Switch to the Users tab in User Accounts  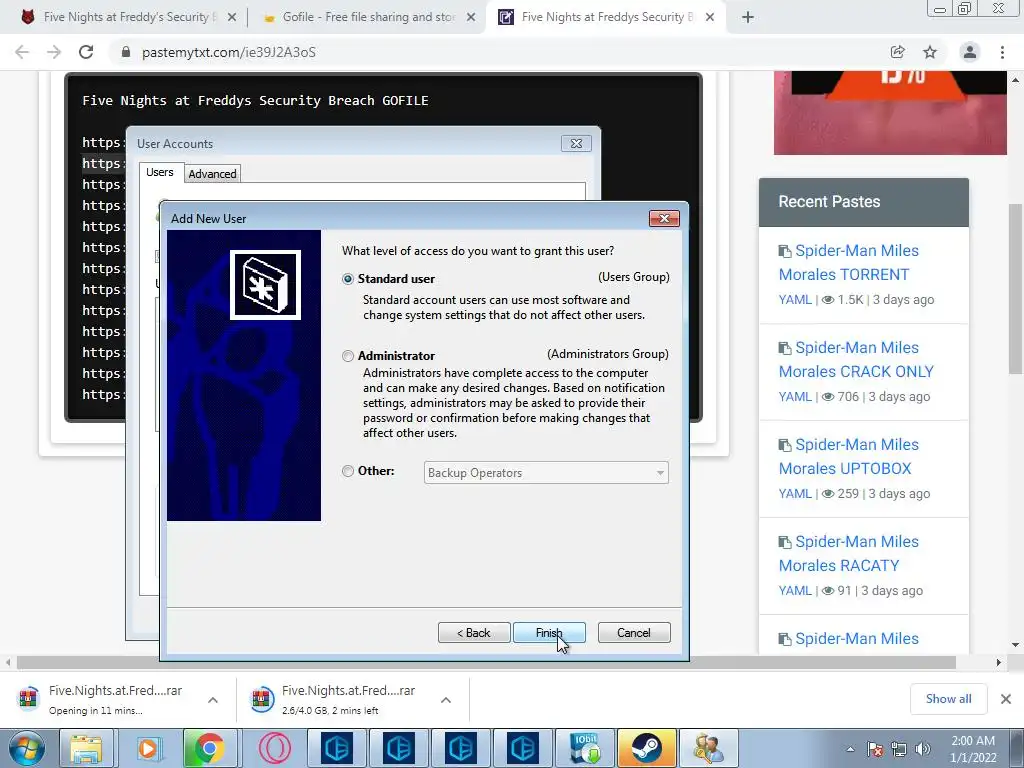(160, 172)
